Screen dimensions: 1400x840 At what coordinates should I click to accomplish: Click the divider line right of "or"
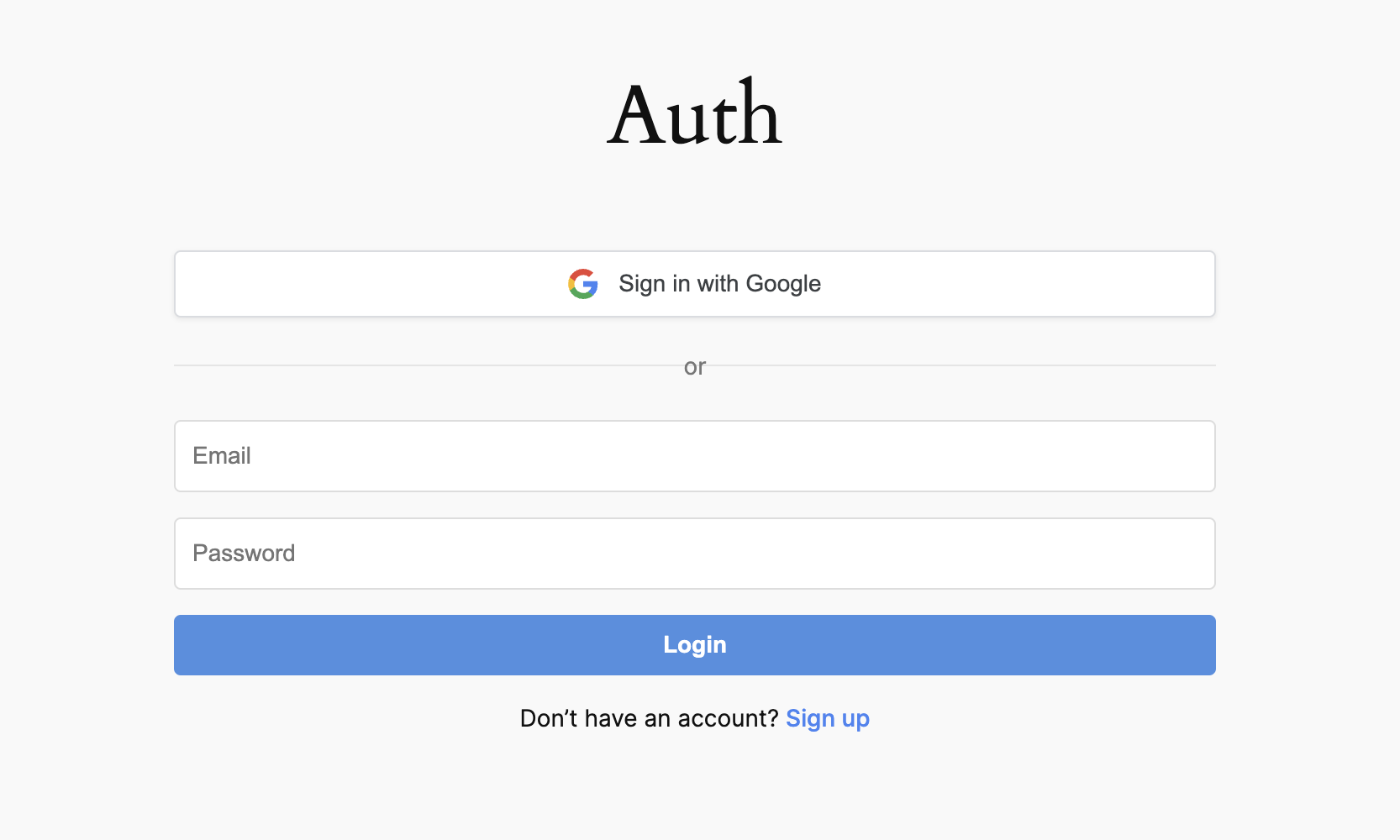966,365
